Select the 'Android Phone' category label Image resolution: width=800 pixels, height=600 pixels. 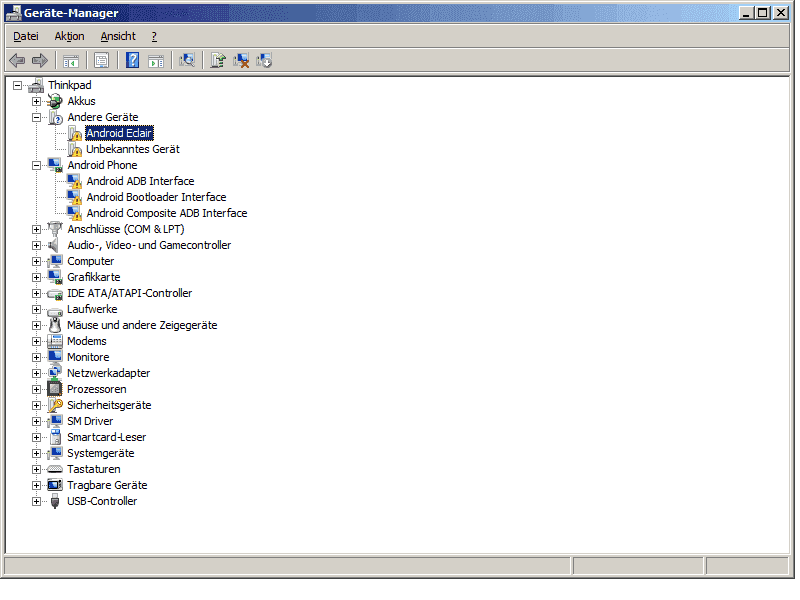[x=103, y=165]
